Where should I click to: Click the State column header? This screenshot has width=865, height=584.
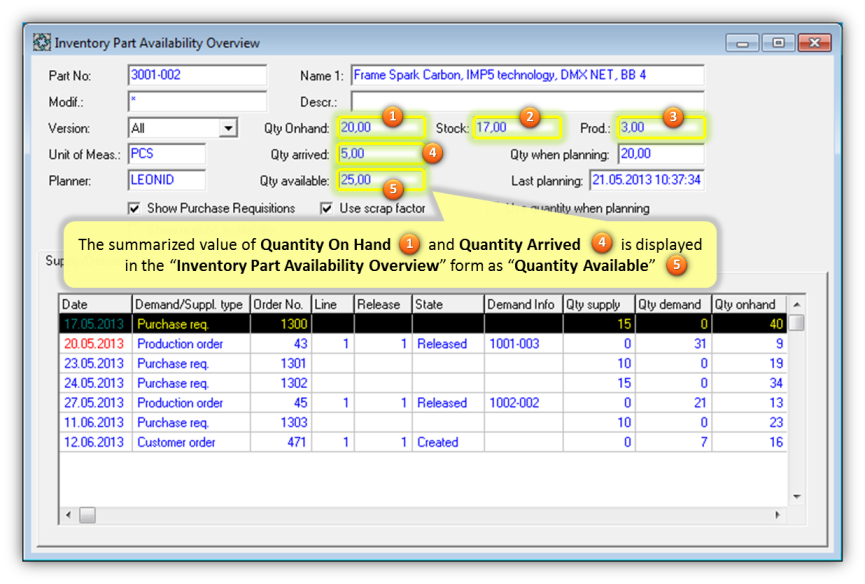448,304
